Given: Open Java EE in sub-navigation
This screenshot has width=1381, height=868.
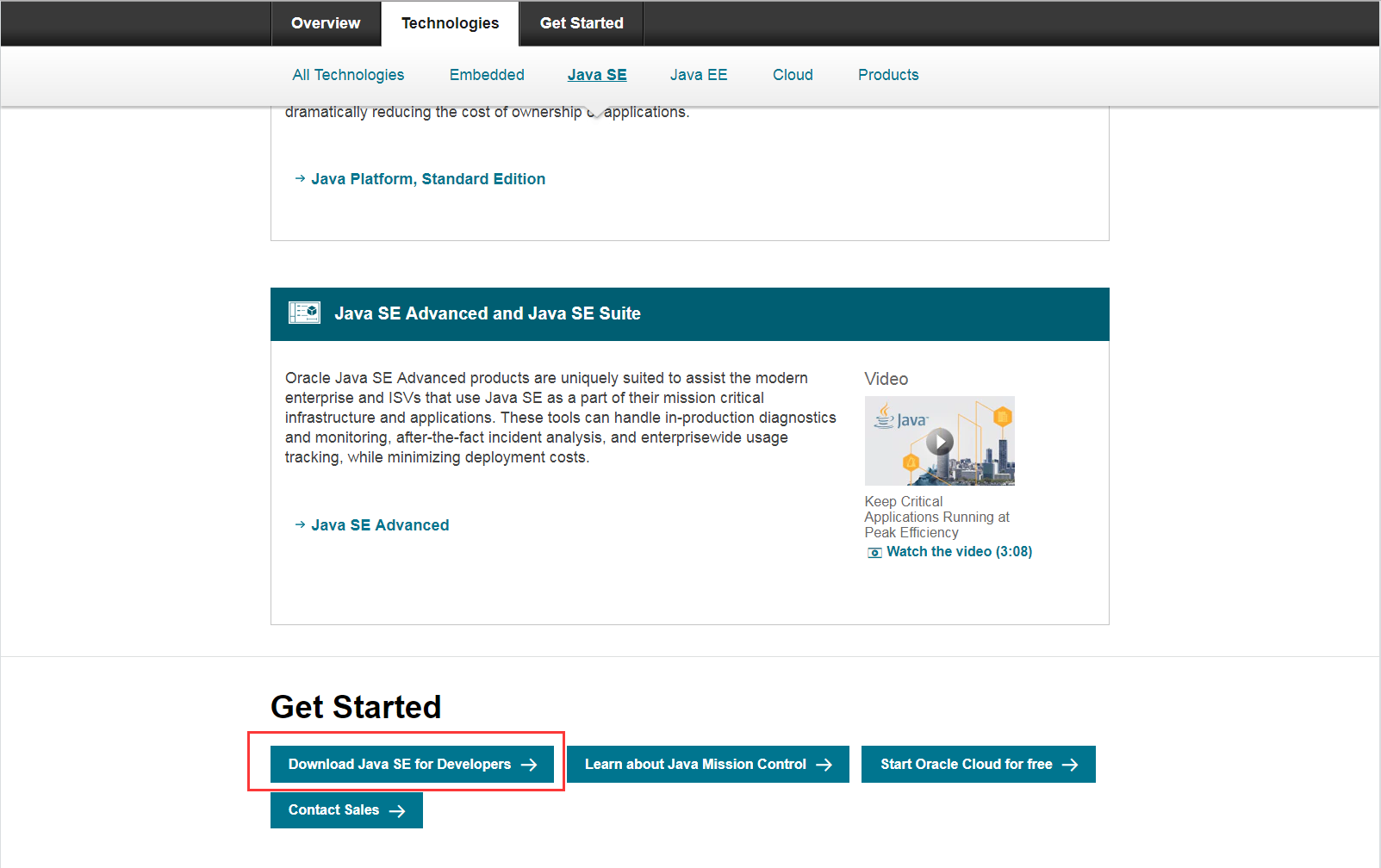Looking at the screenshot, I should (699, 75).
